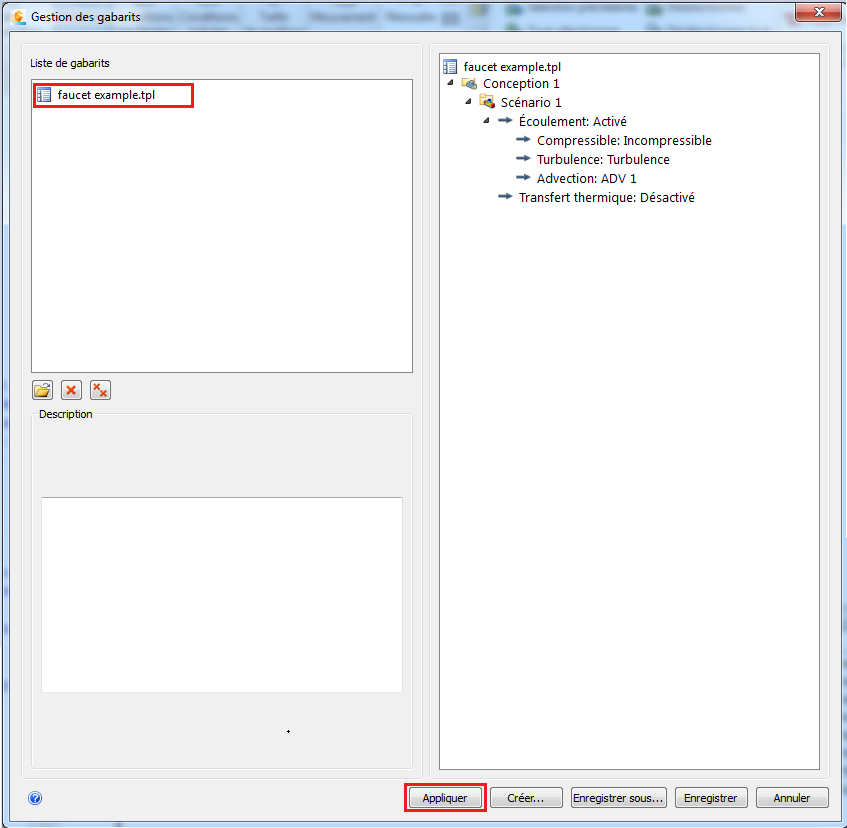
Task: Collapse the Conception 1 tree node
Action: pos(451,83)
